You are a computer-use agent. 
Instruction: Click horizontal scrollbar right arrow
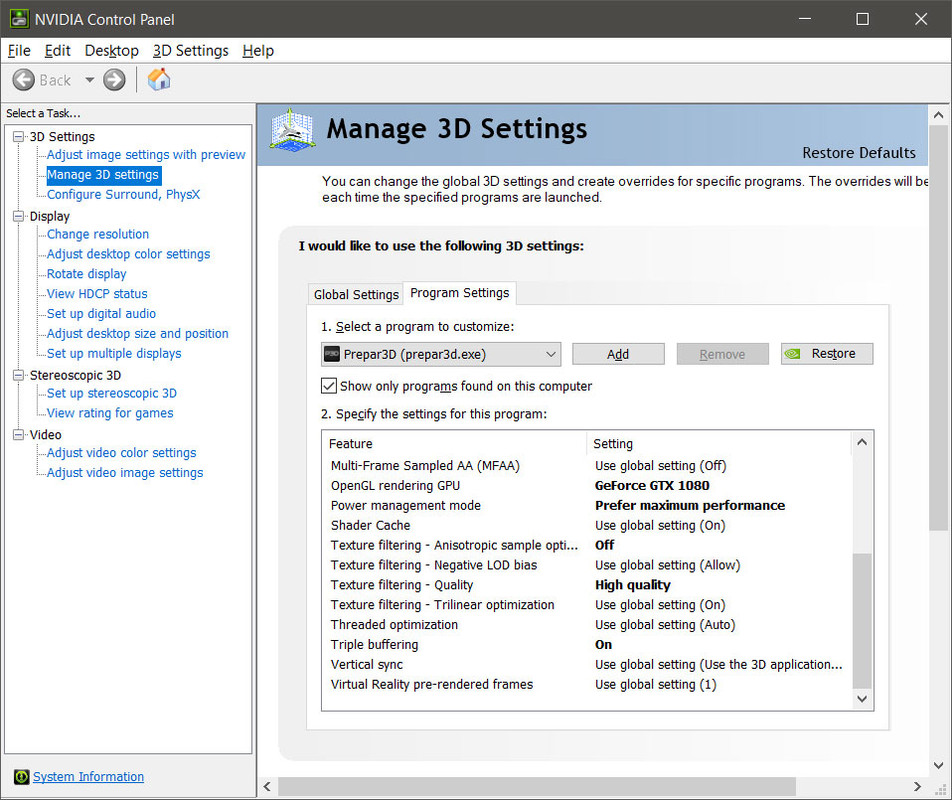tap(917, 787)
